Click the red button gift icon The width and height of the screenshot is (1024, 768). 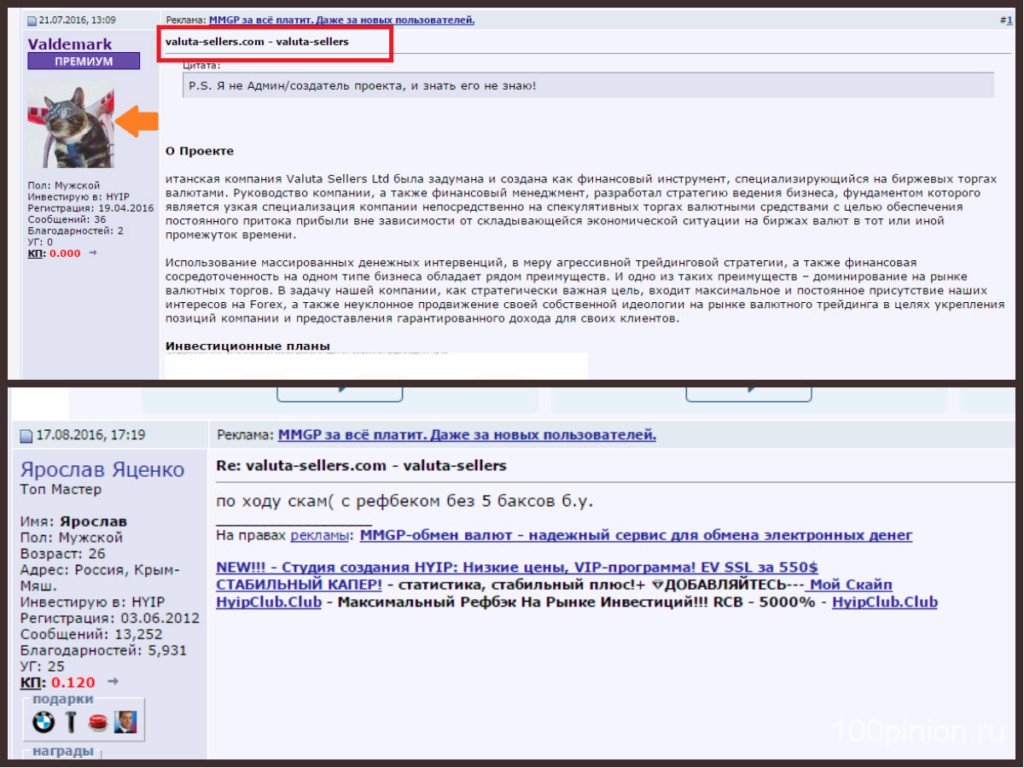97,721
